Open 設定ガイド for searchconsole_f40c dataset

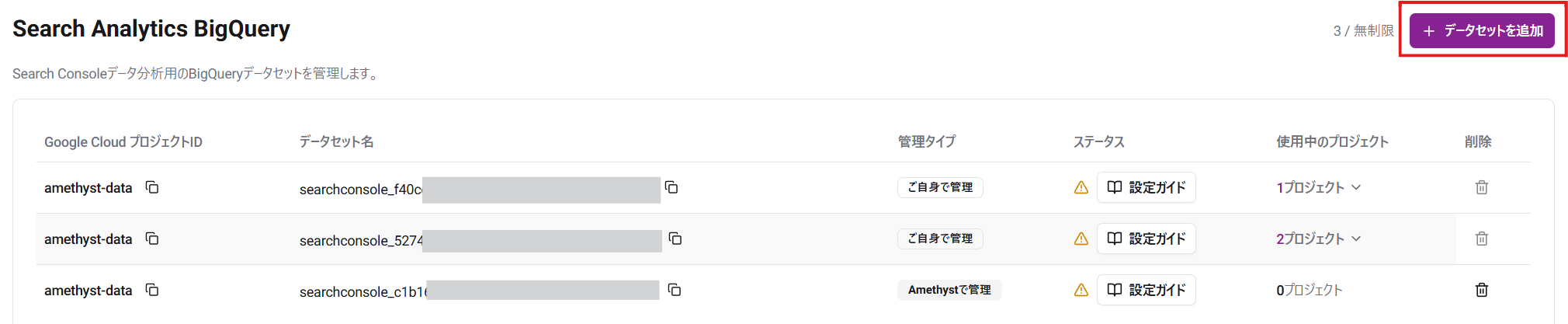click(x=1146, y=187)
